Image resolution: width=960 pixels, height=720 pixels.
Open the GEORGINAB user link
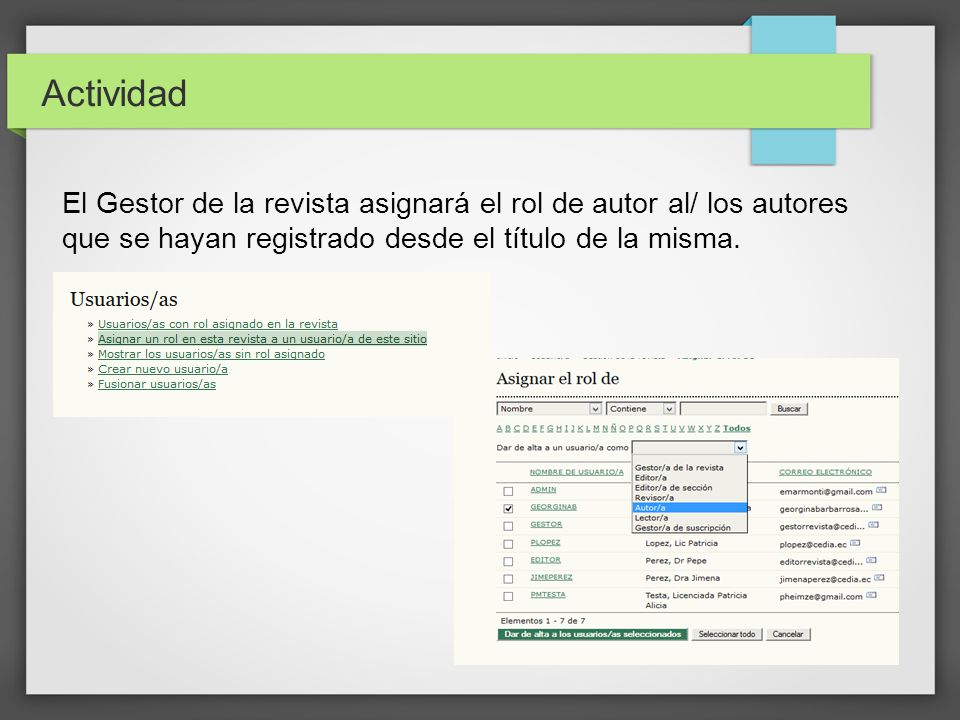coord(553,507)
